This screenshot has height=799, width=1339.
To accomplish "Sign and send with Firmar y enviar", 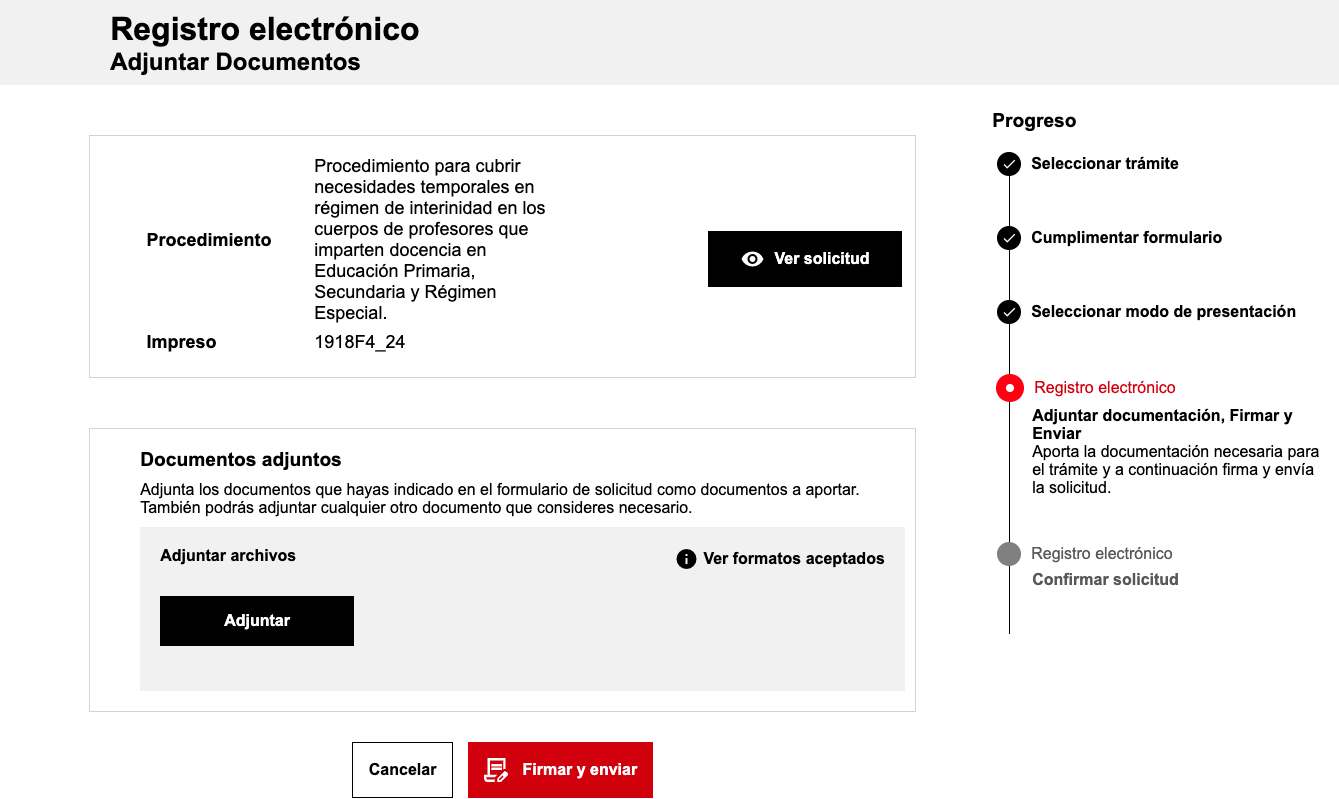I will click(x=560, y=770).
